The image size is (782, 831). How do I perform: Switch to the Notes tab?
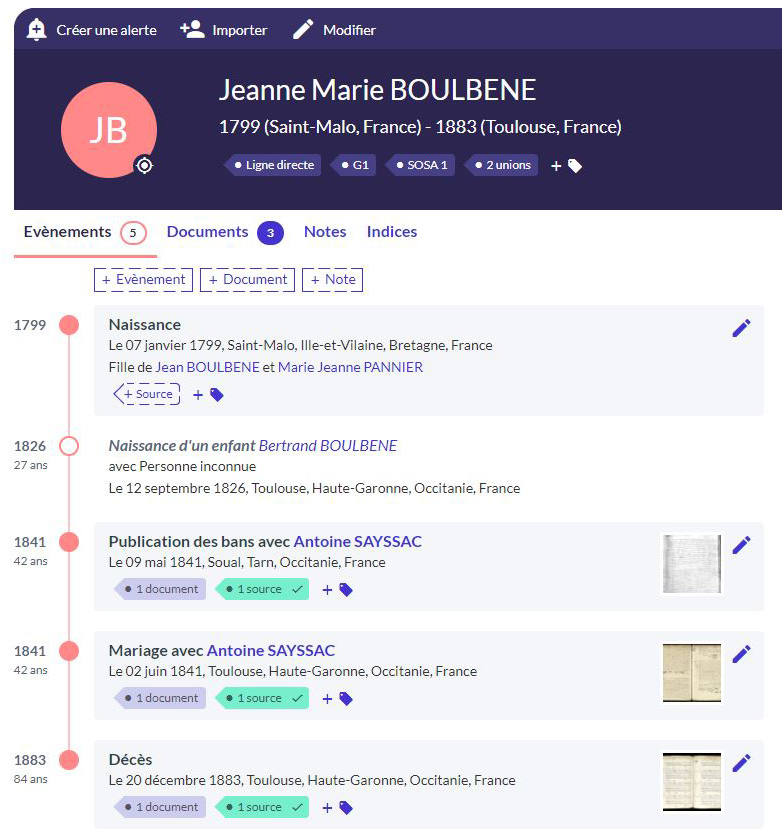[325, 232]
